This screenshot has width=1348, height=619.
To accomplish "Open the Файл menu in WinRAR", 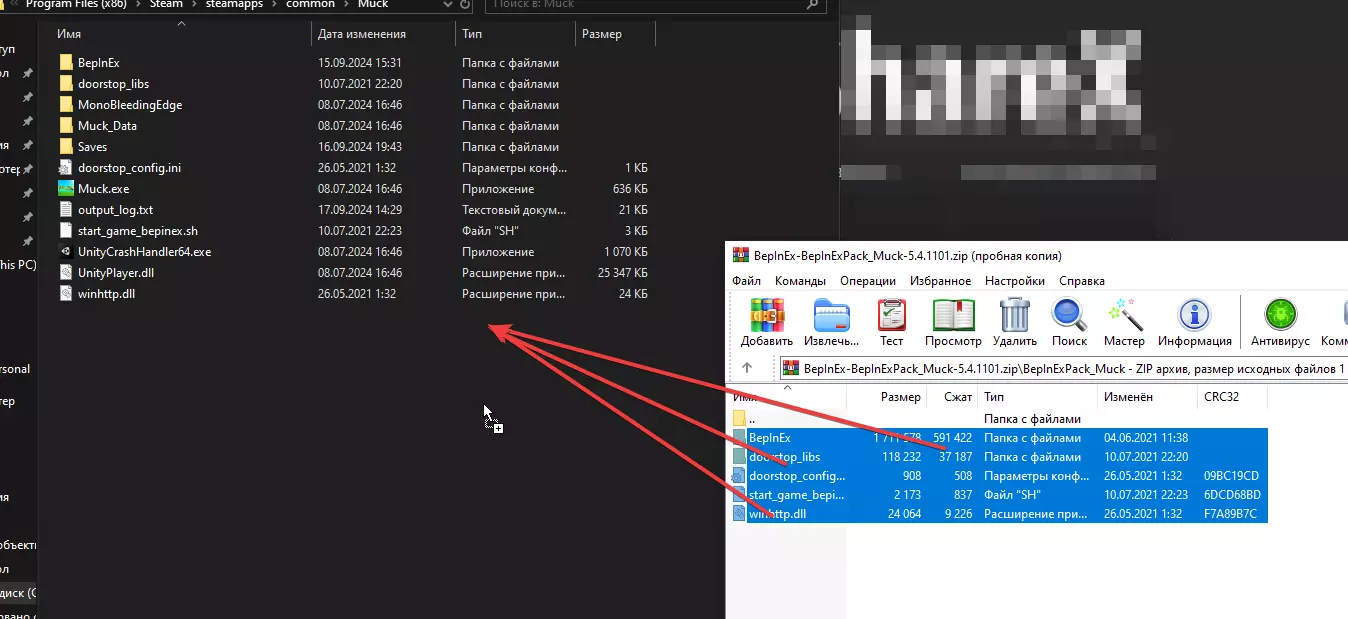I will coord(747,281).
